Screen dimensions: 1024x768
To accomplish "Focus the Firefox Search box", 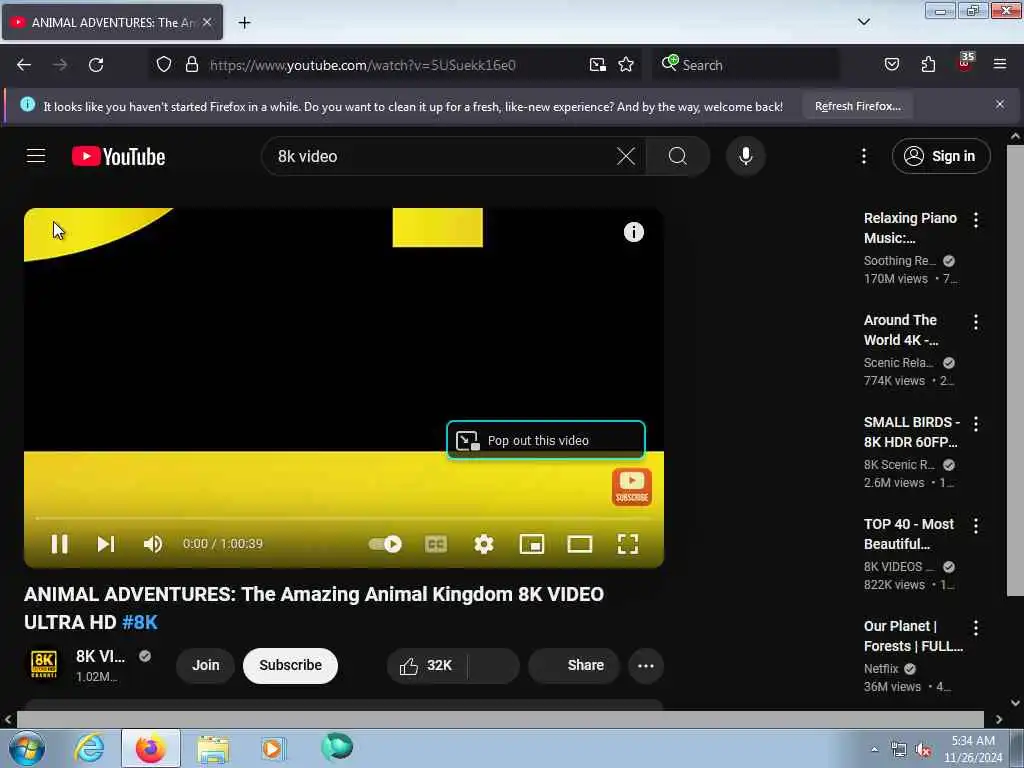I will tap(746, 65).
